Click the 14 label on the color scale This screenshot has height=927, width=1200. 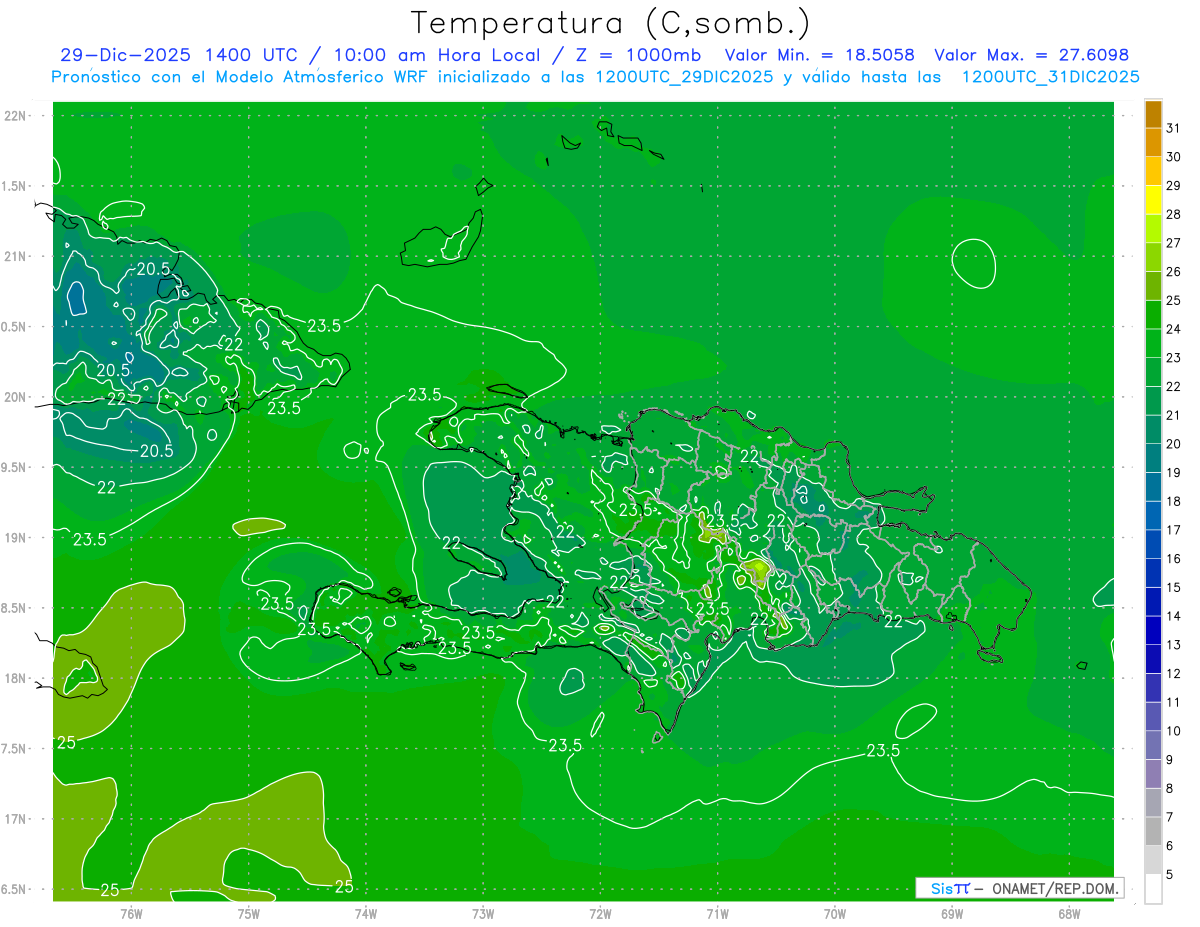1174,616
